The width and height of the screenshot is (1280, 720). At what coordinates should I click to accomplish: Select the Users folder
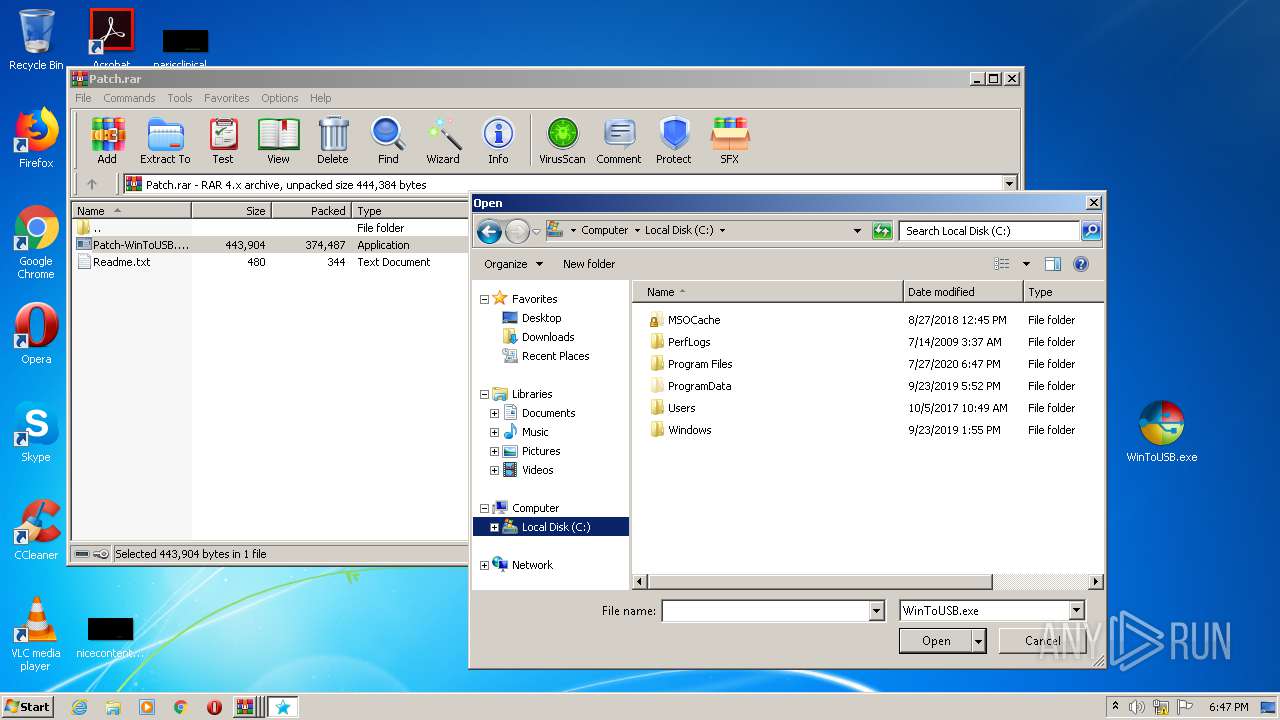point(681,408)
